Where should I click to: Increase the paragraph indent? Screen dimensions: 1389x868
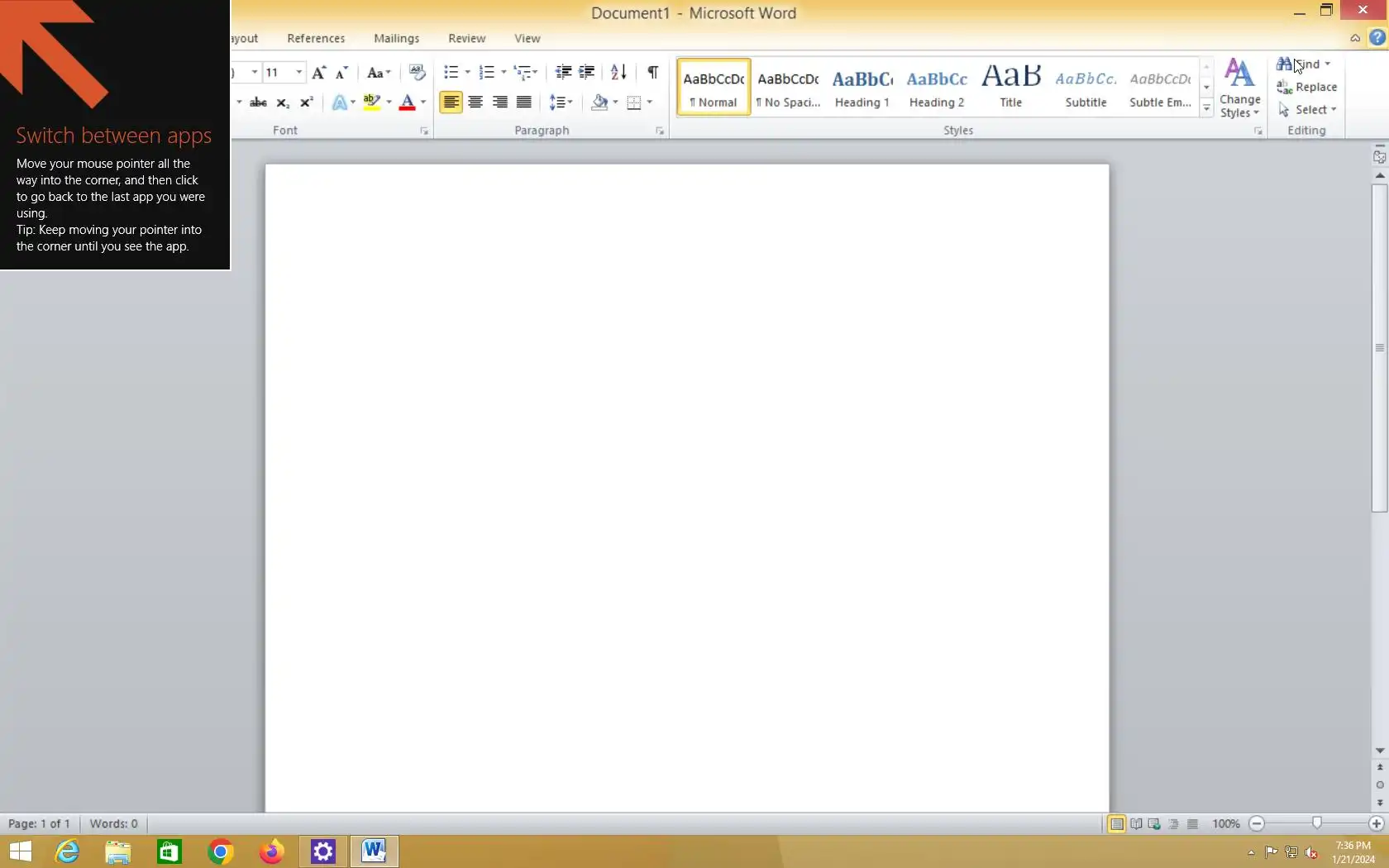587,73
